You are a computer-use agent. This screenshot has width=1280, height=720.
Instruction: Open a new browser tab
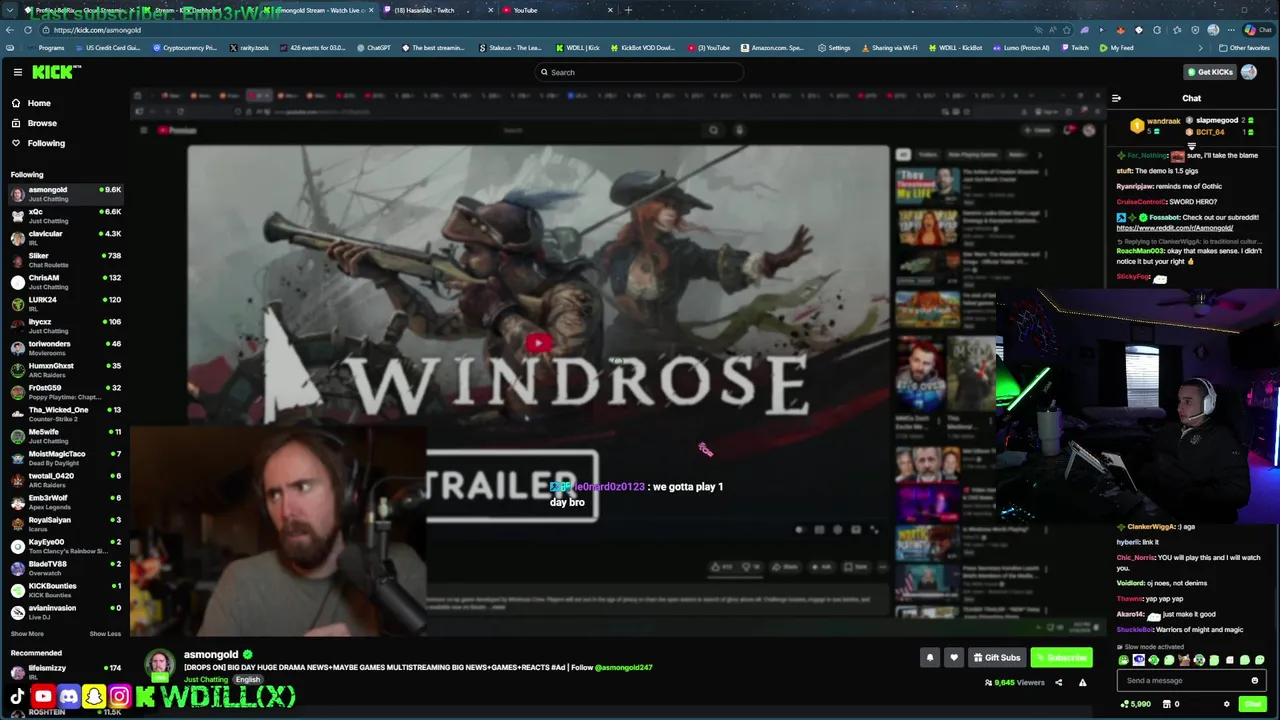628,10
